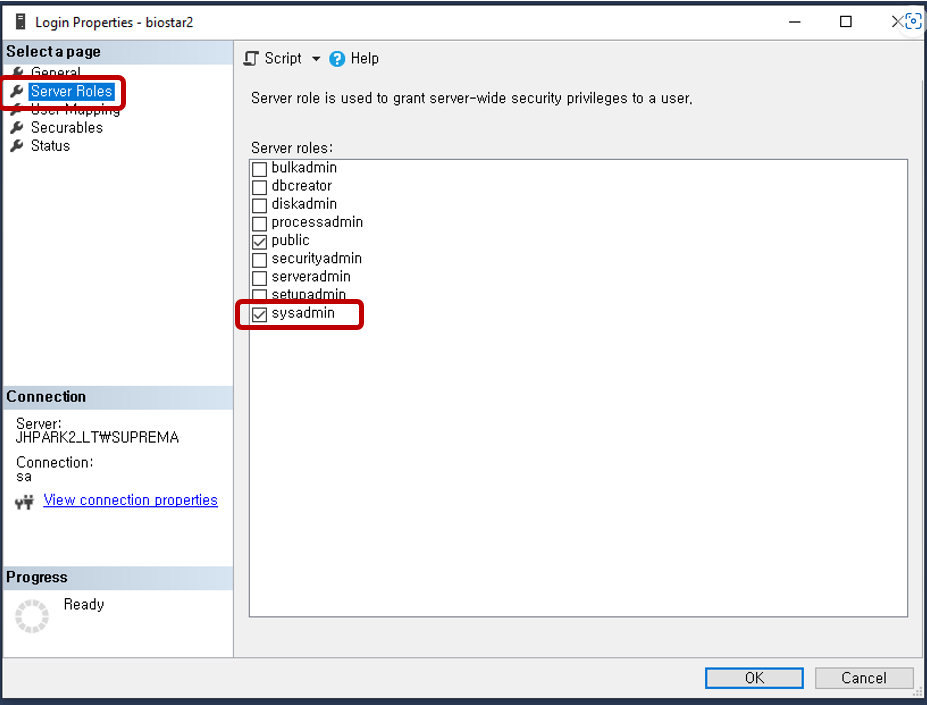Expand the Script dropdown arrow
Screen dimensions: 927x705
316,59
